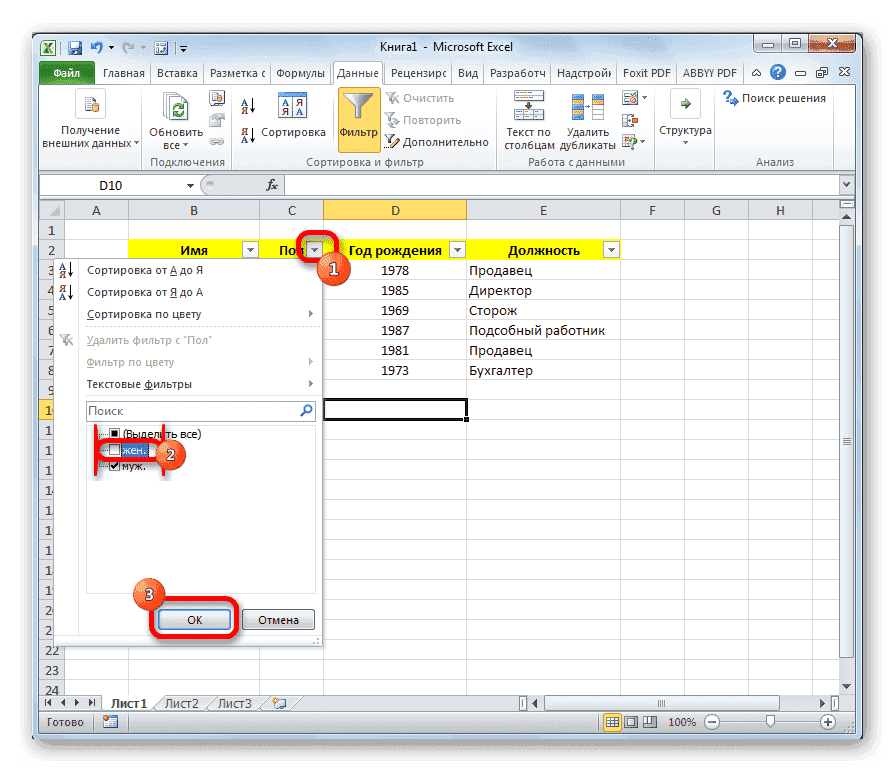Screen dimensions: 895x771
Task: Click the Поиск search field in filter menu
Action: pos(195,411)
